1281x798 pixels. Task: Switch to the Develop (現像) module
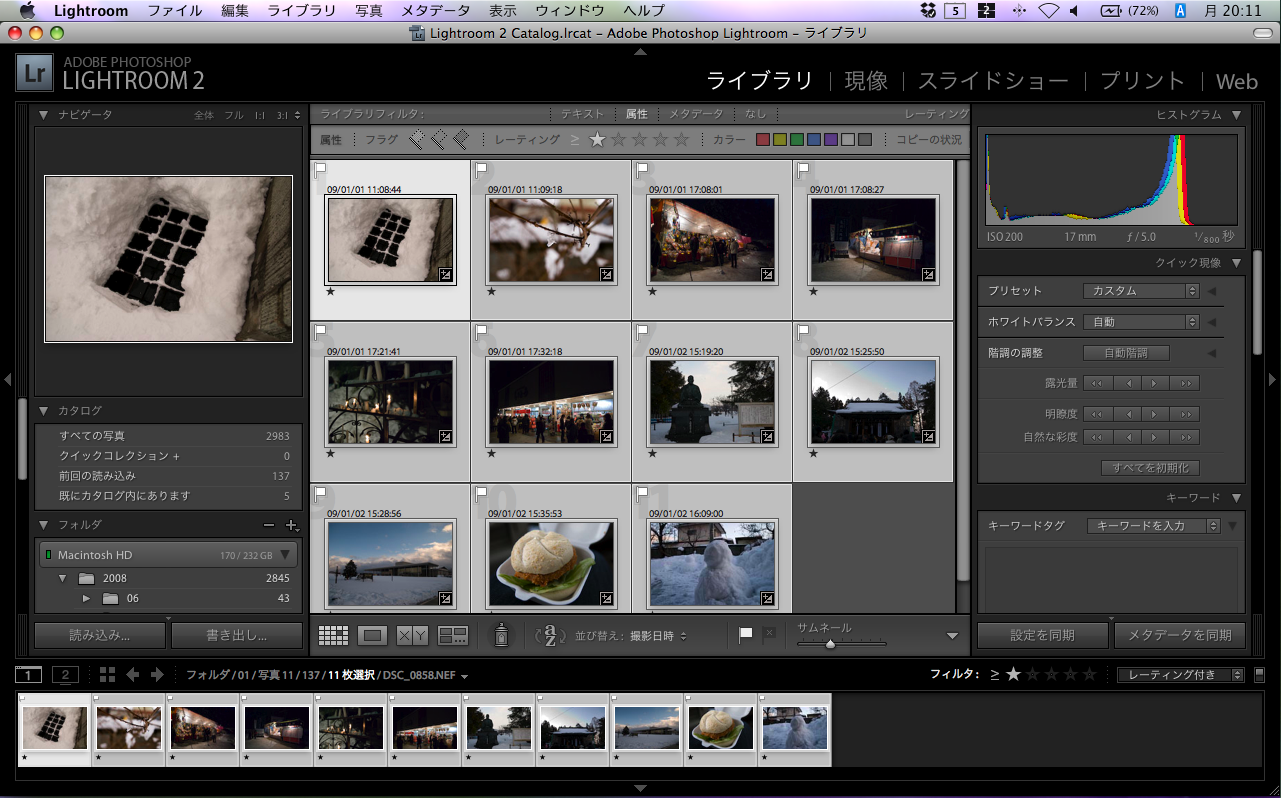[865, 81]
